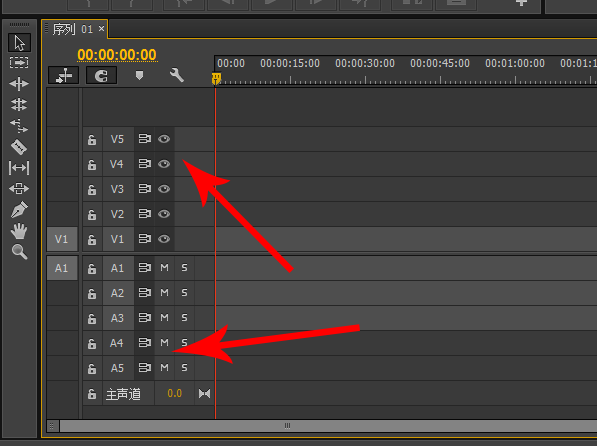Open timeline display settings wrench
The image size is (597, 446).
pos(177,75)
